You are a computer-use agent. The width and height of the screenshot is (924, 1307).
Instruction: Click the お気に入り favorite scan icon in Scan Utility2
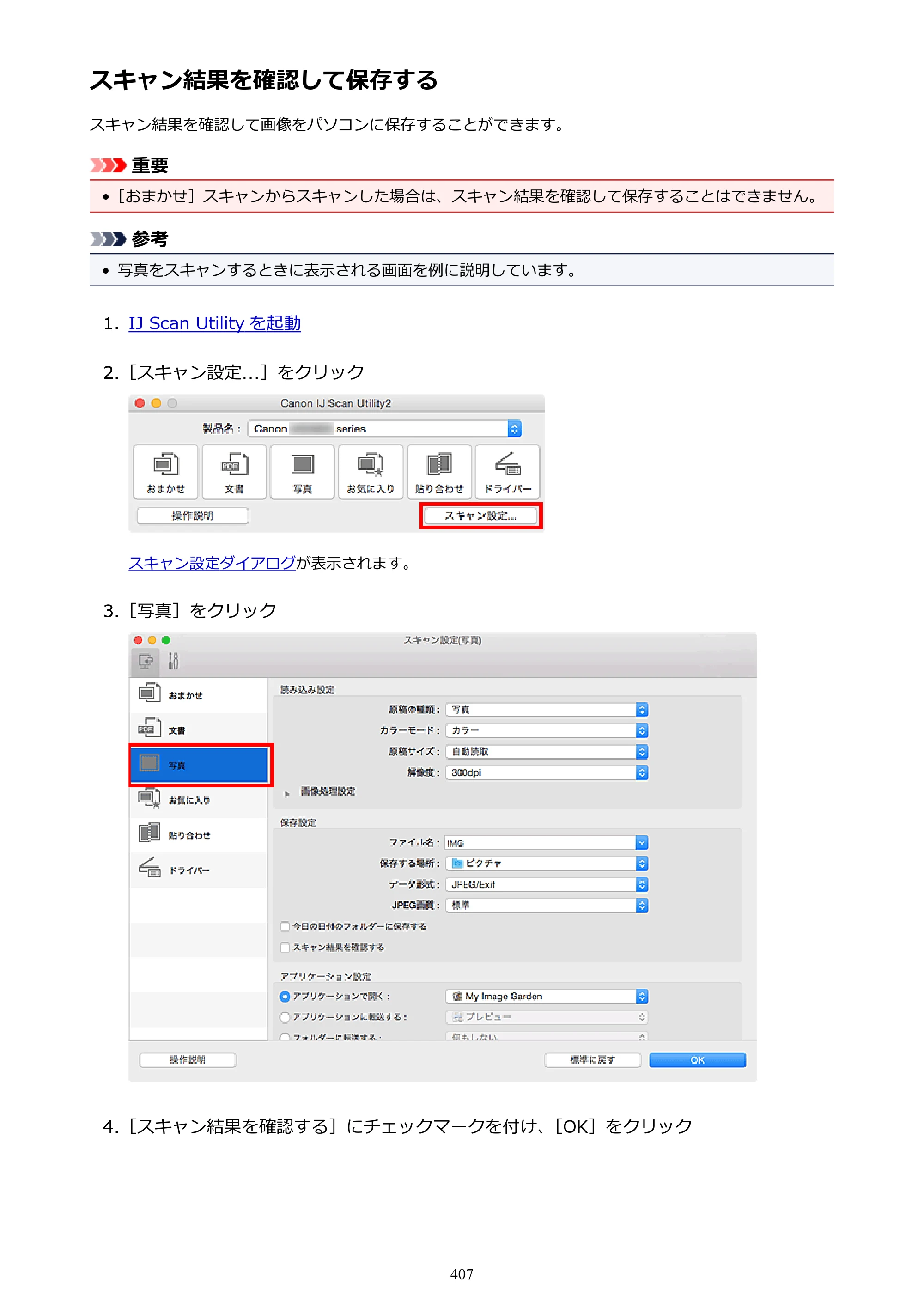pyautogui.click(x=371, y=471)
